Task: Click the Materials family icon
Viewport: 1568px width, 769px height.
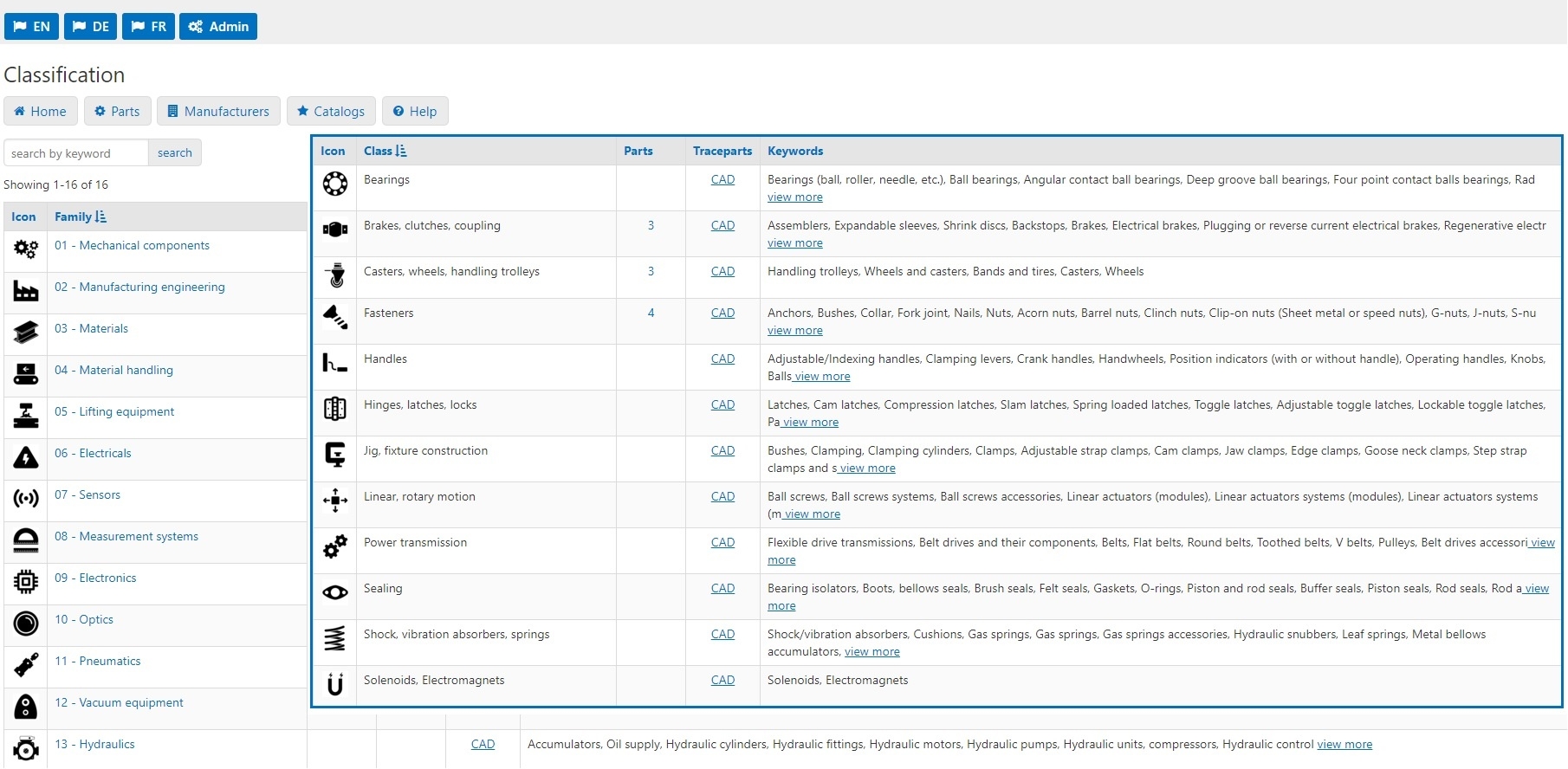Action: [x=26, y=333]
